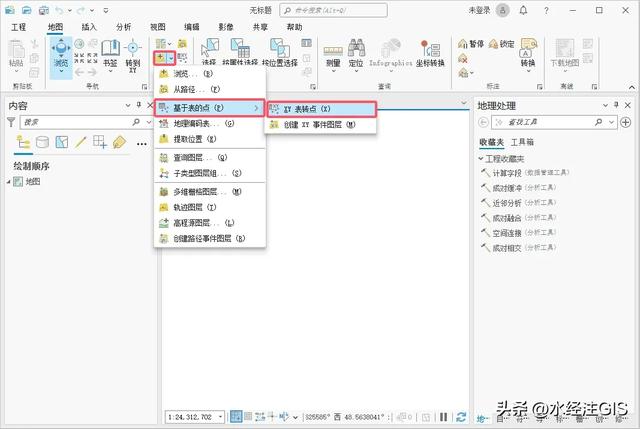640x429 pixels.
Task: Select Multidimensional Raster Layer (多维栅格图层...) entry
Action: click(210, 192)
